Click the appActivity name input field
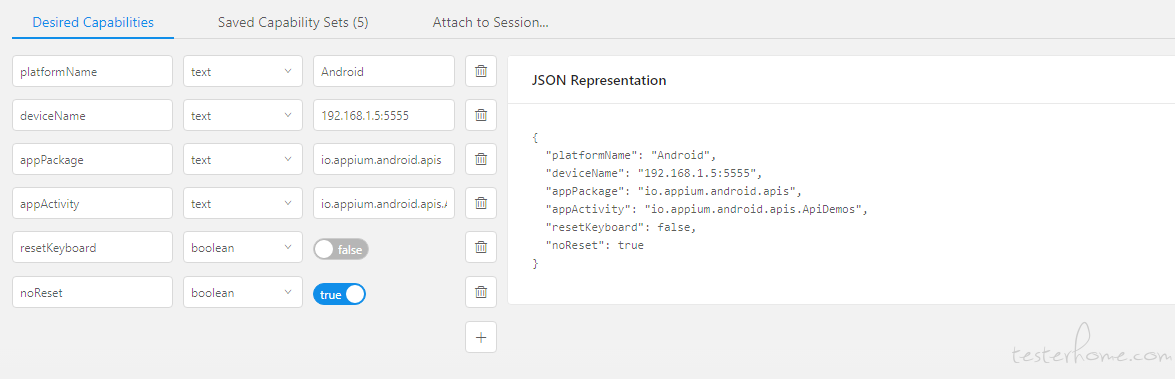This screenshot has width=1175, height=379. point(93,203)
